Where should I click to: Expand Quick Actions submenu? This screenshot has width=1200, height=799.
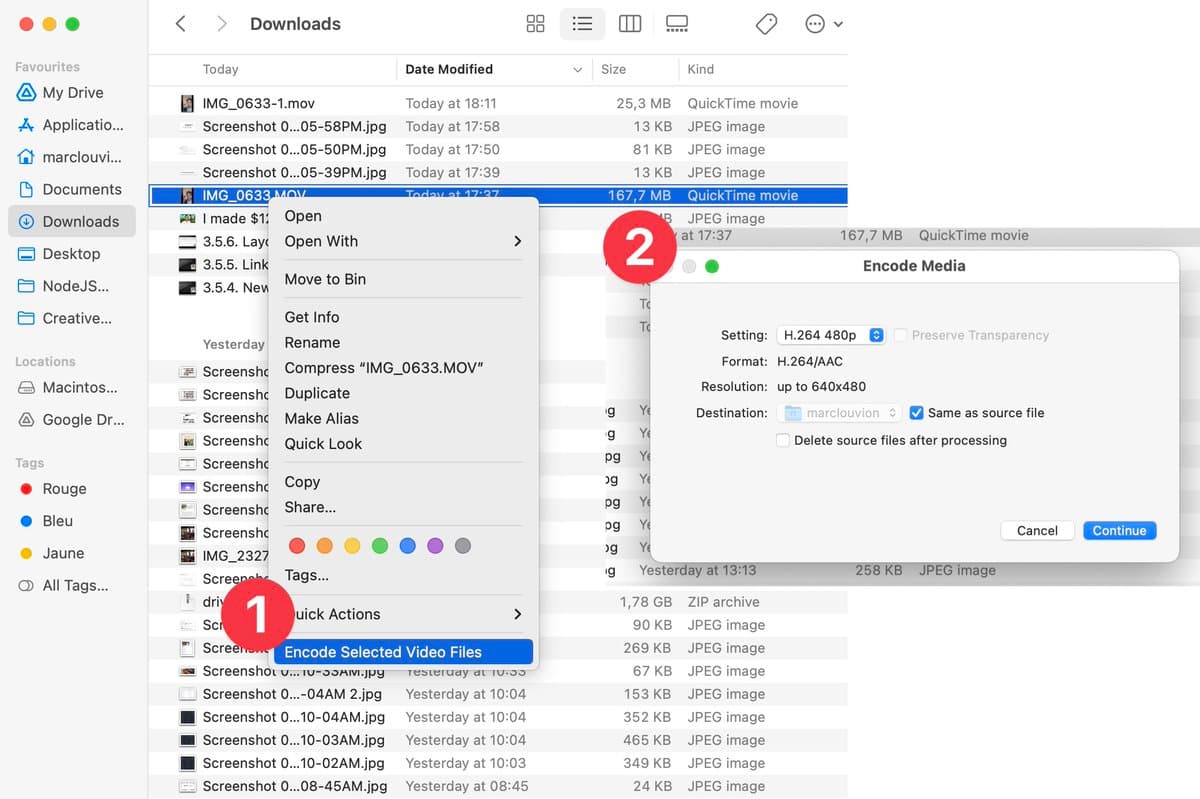[x=403, y=614]
